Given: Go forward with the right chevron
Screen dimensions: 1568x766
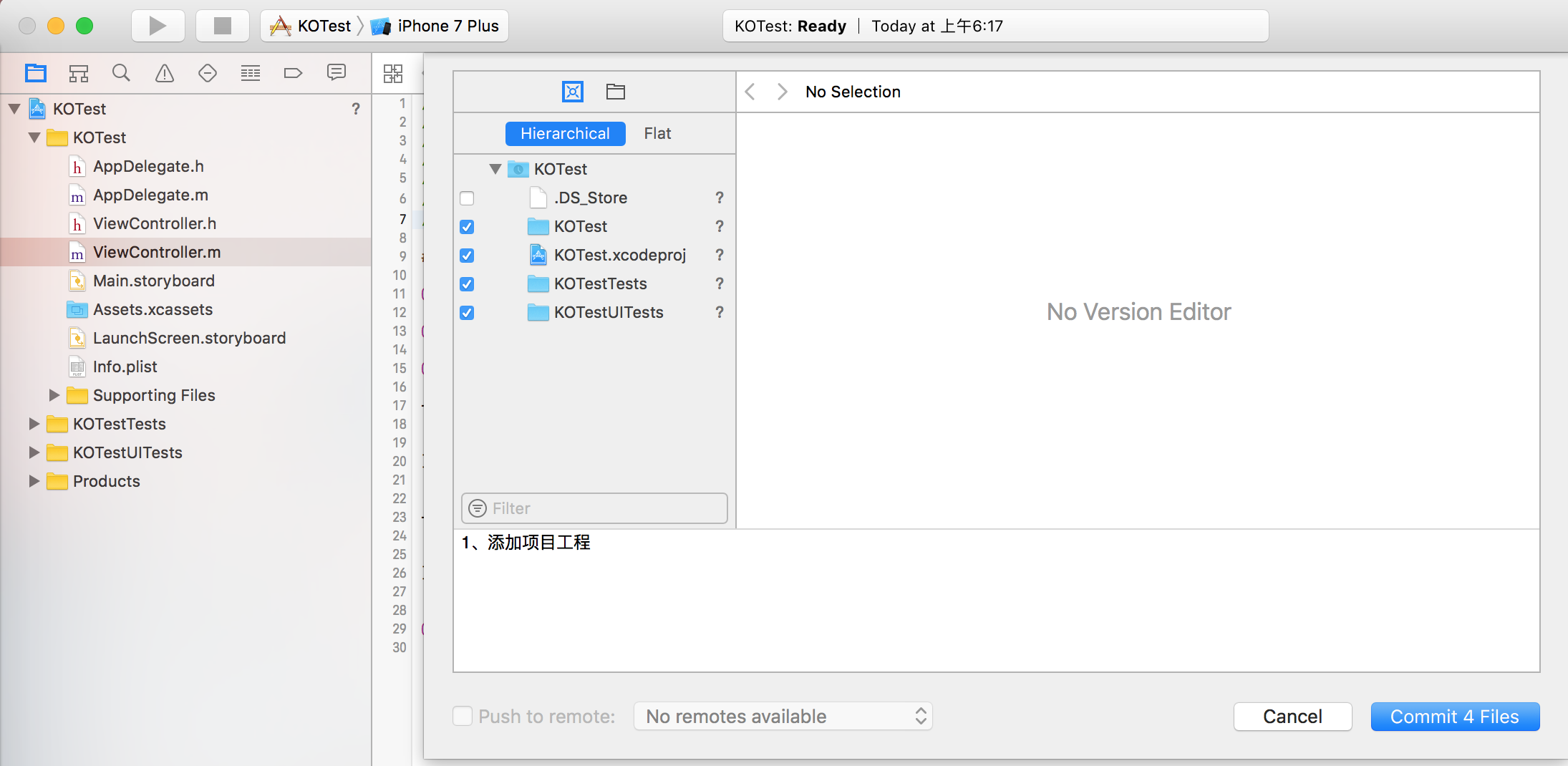Looking at the screenshot, I should pyautogui.click(x=782, y=92).
